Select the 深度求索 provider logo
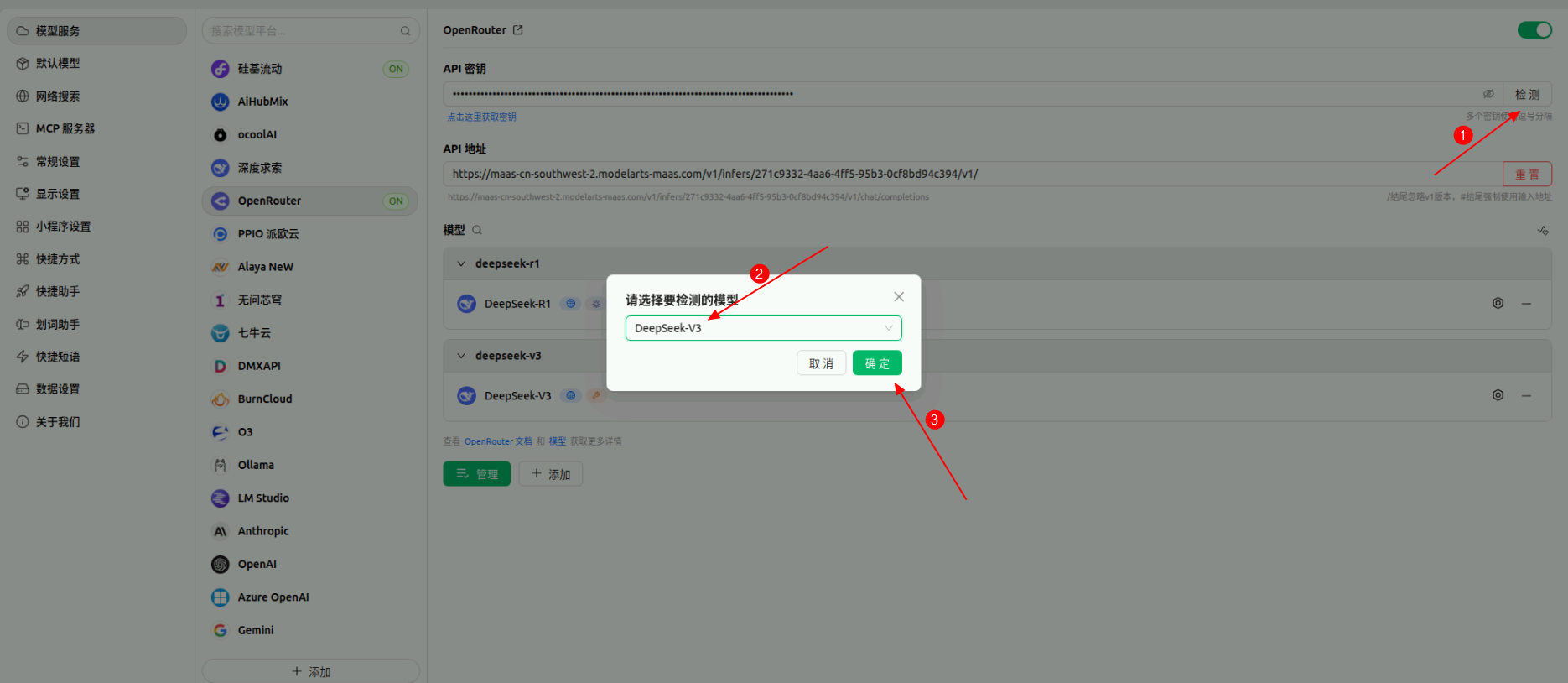Screen dimensions: 1568x683 (221, 168)
